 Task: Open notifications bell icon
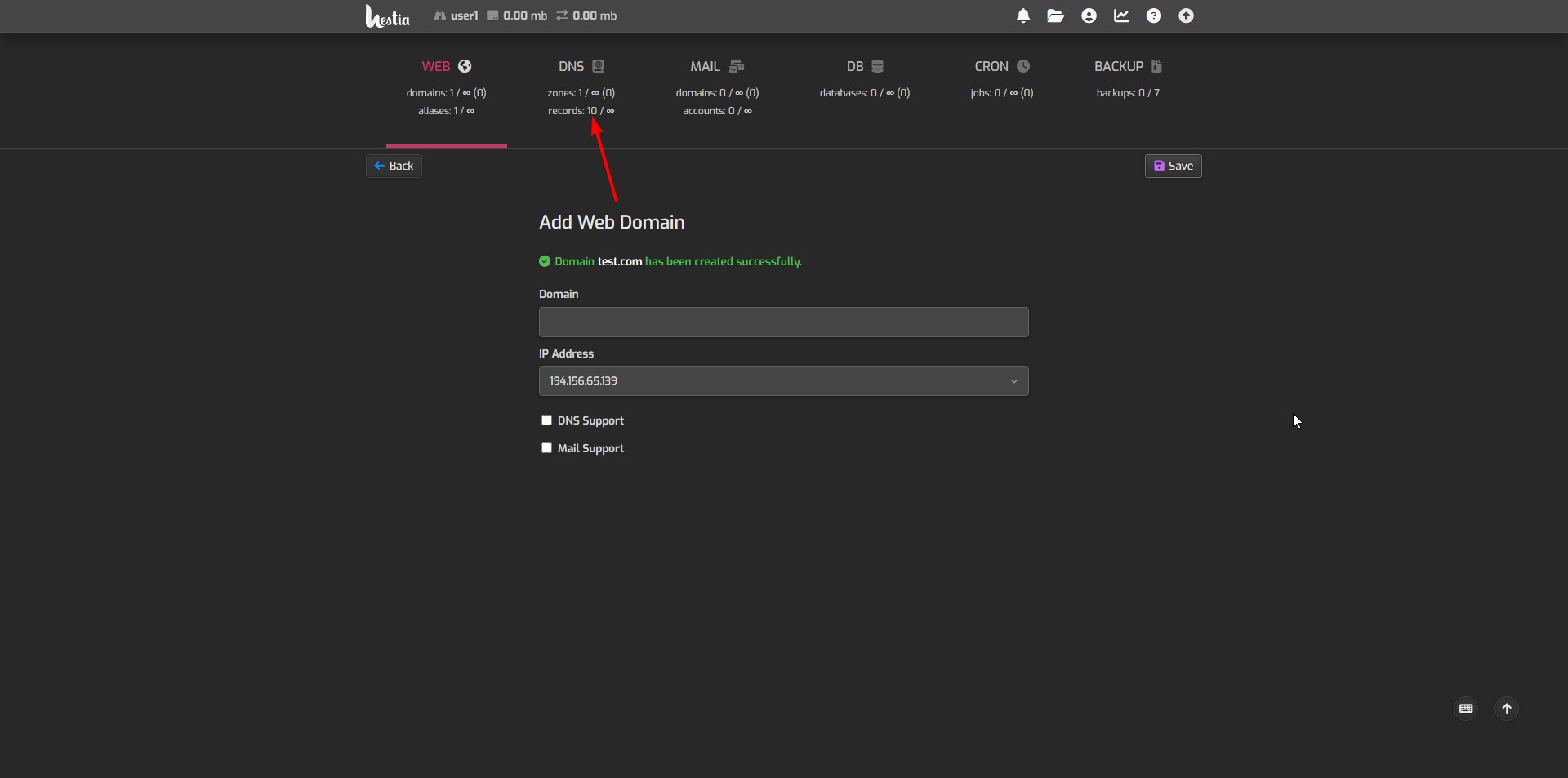click(1022, 16)
